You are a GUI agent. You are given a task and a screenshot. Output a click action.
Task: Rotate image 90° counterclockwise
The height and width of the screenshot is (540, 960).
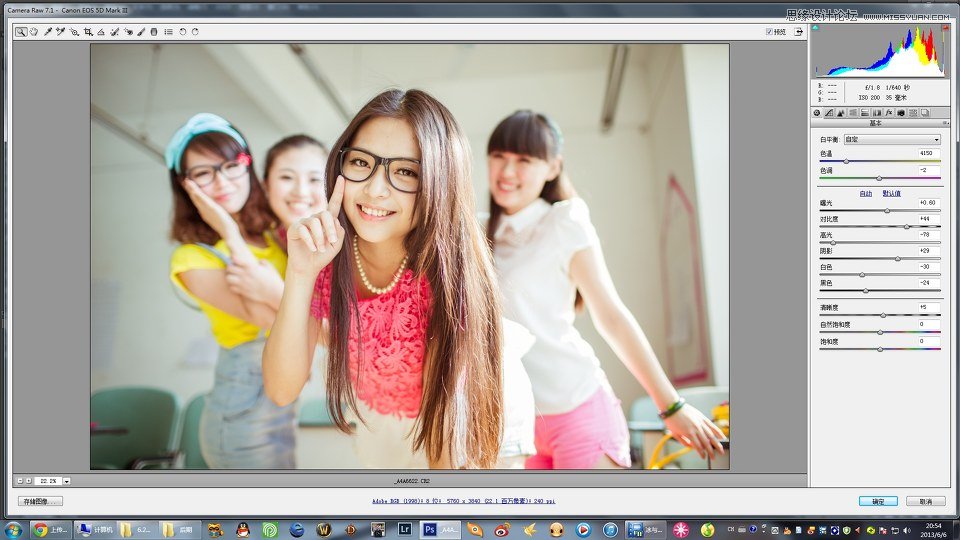click(x=182, y=32)
